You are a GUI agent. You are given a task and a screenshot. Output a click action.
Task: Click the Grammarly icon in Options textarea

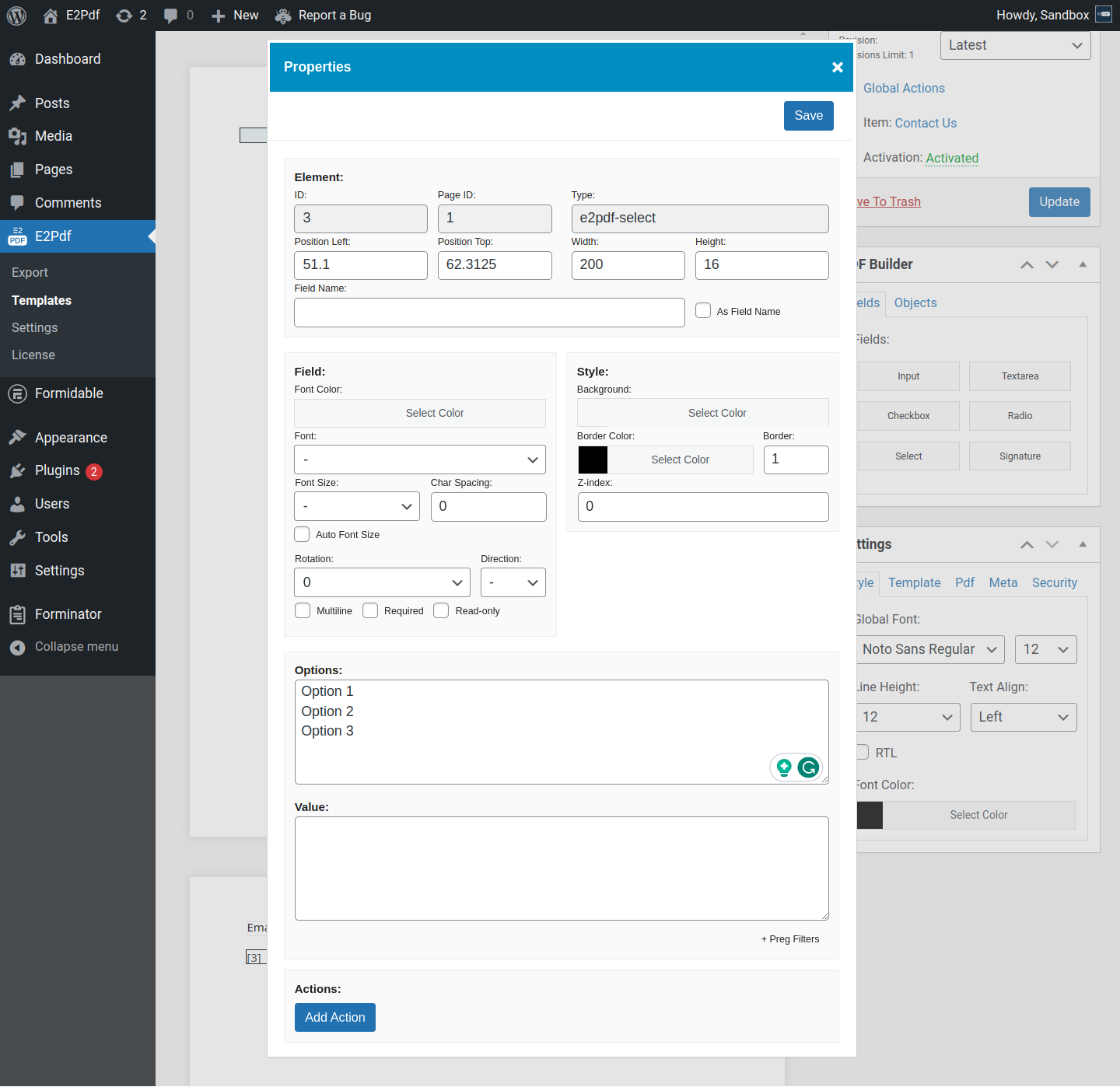pyautogui.click(x=809, y=768)
